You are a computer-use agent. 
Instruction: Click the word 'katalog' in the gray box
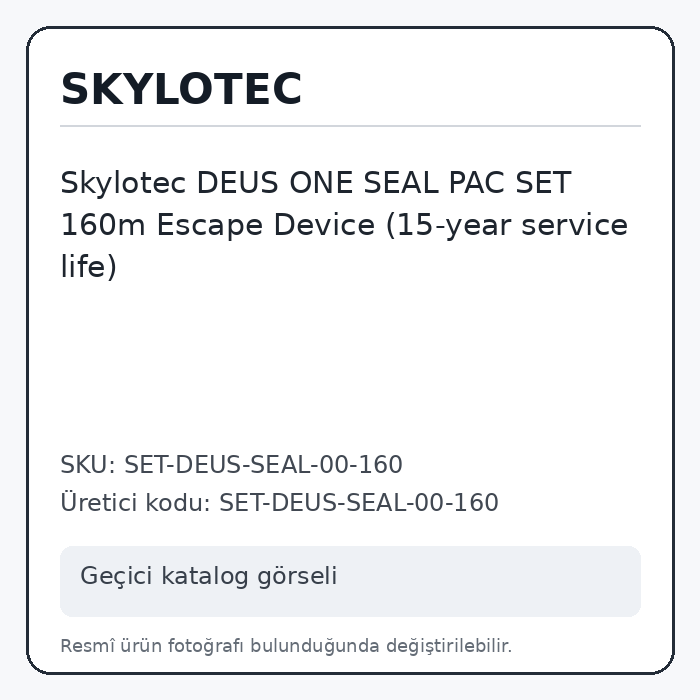click(204, 575)
